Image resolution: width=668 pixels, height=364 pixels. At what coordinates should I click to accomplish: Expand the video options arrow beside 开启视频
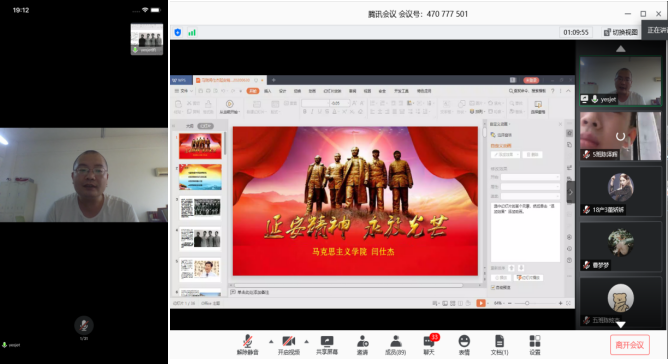click(x=306, y=341)
